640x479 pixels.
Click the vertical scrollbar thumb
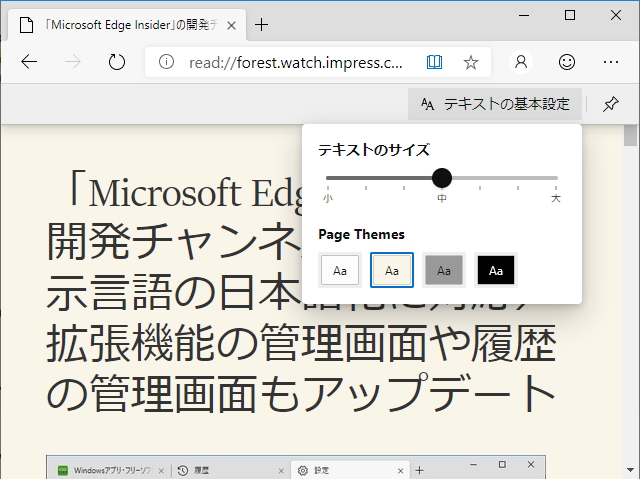(631, 135)
